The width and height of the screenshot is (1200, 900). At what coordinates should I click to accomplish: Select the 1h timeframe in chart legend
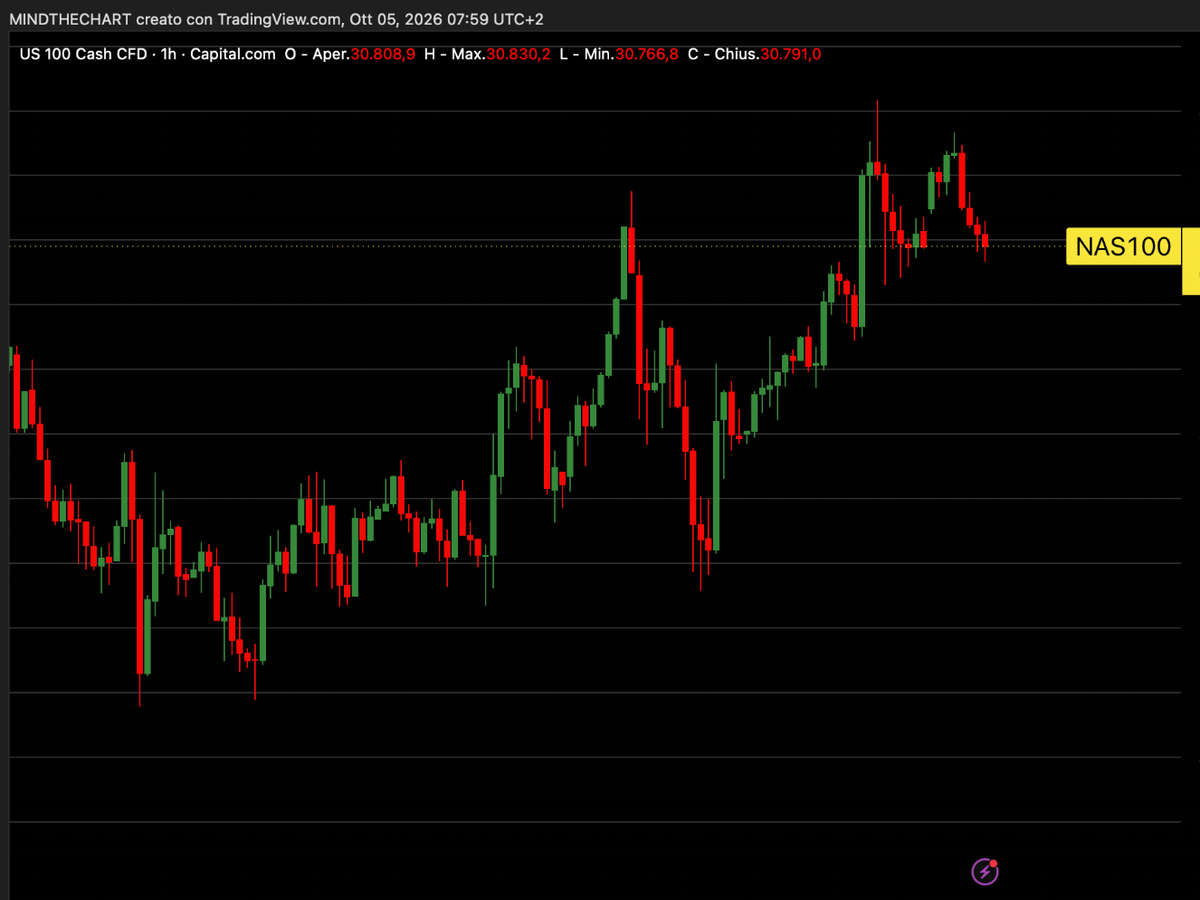pos(168,54)
